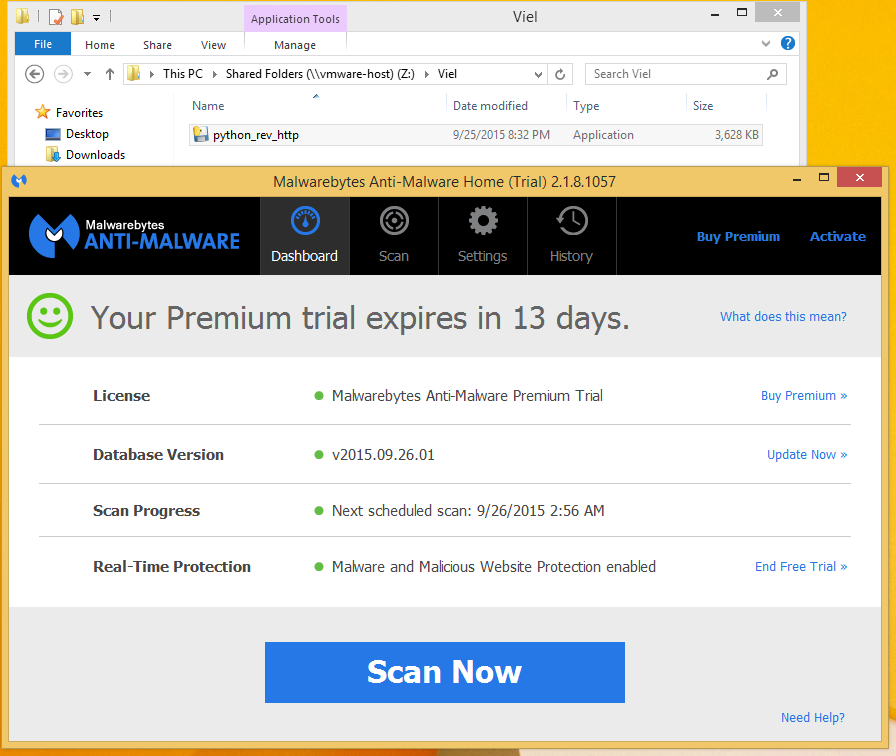
Task: Open the recent locations dropdown arrow
Action: coord(87,74)
